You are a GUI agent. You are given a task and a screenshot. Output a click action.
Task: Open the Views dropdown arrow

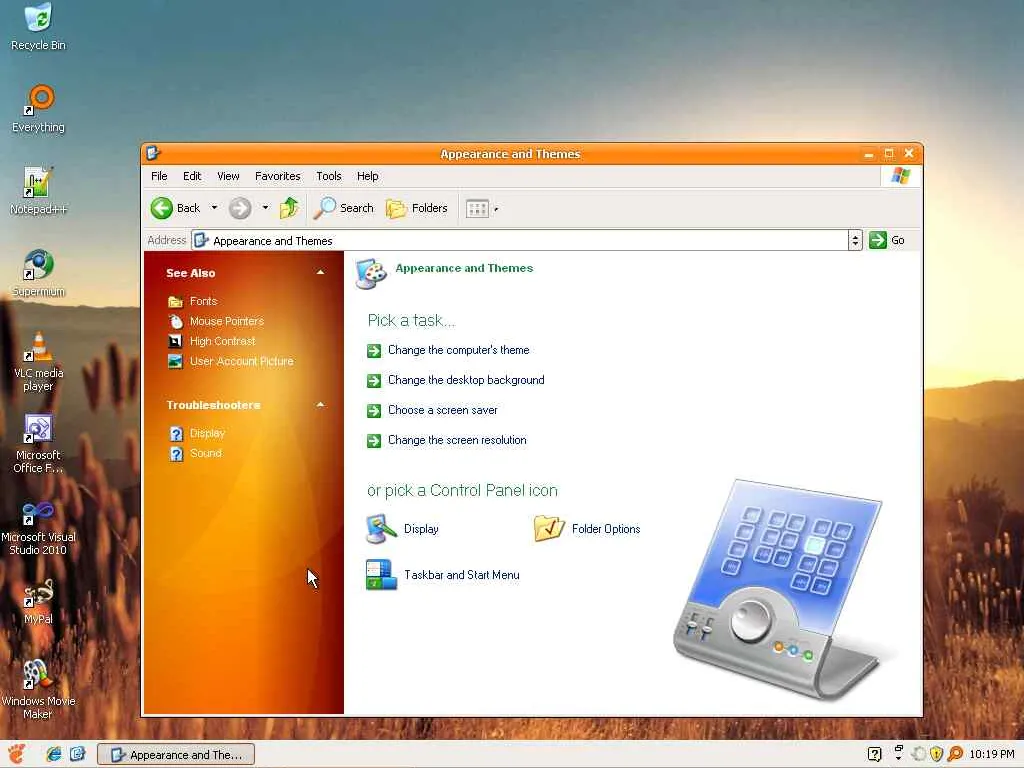(x=496, y=210)
